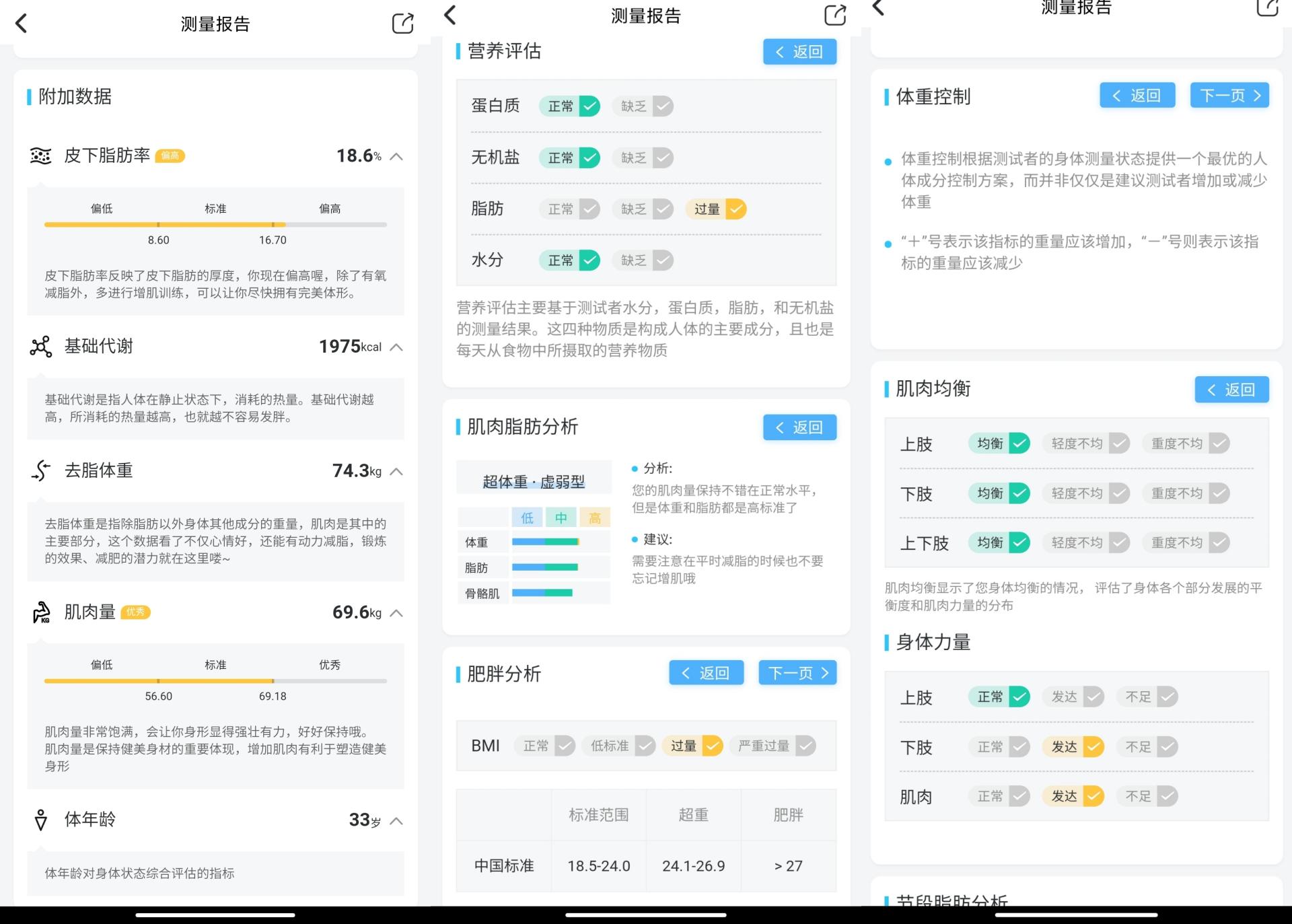Image resolution: width=1292 pixels, height=924 pixels.
Task: Click the 肌肉量 range indicator bar
Action: click(x=215, y=681)
